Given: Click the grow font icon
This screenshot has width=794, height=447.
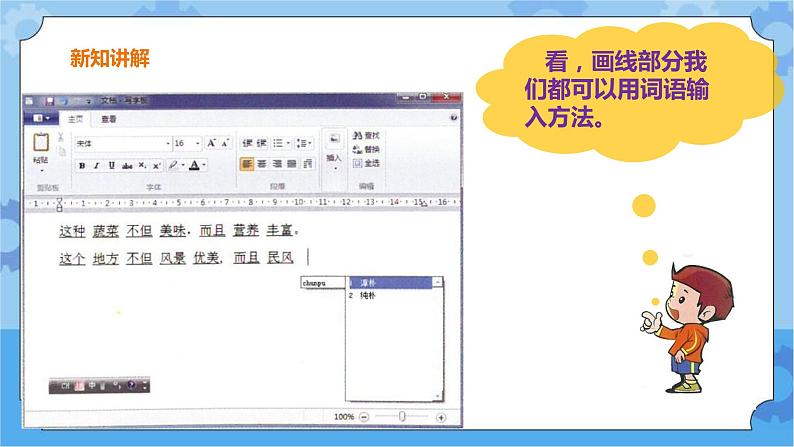Looking at the screenshot, I should pyautogui.click(x=211, y=143).
